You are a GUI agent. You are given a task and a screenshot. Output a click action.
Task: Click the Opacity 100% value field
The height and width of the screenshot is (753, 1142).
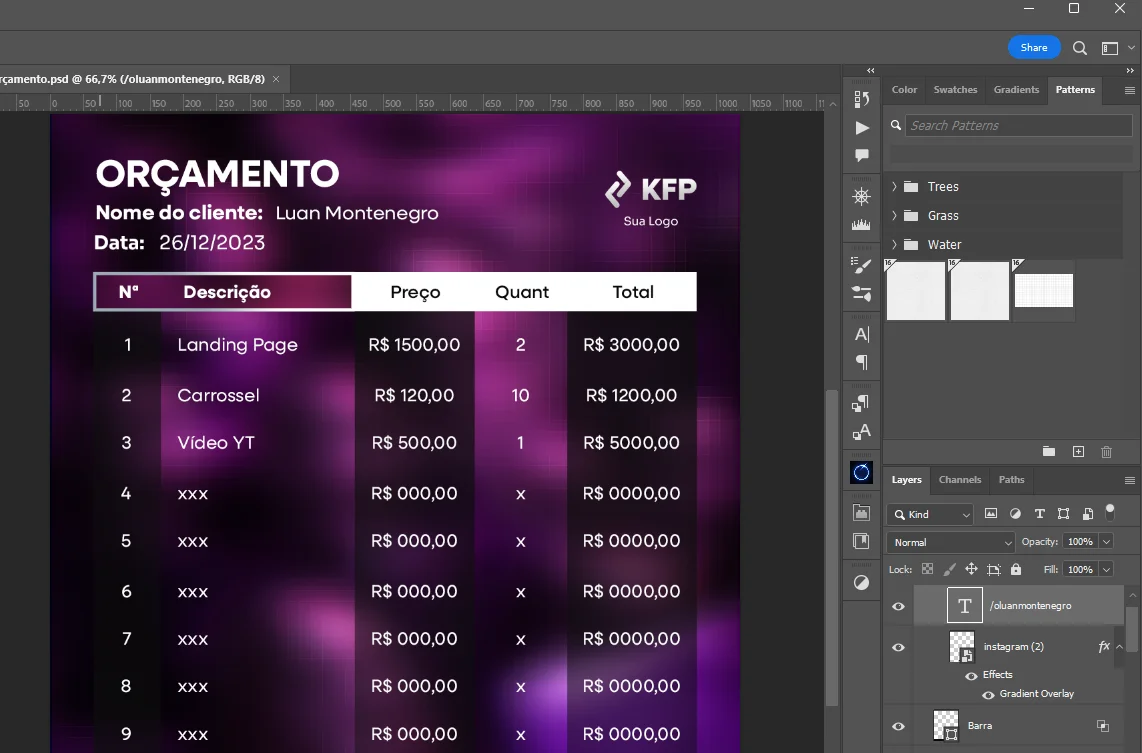click(x=1080, y=542)
